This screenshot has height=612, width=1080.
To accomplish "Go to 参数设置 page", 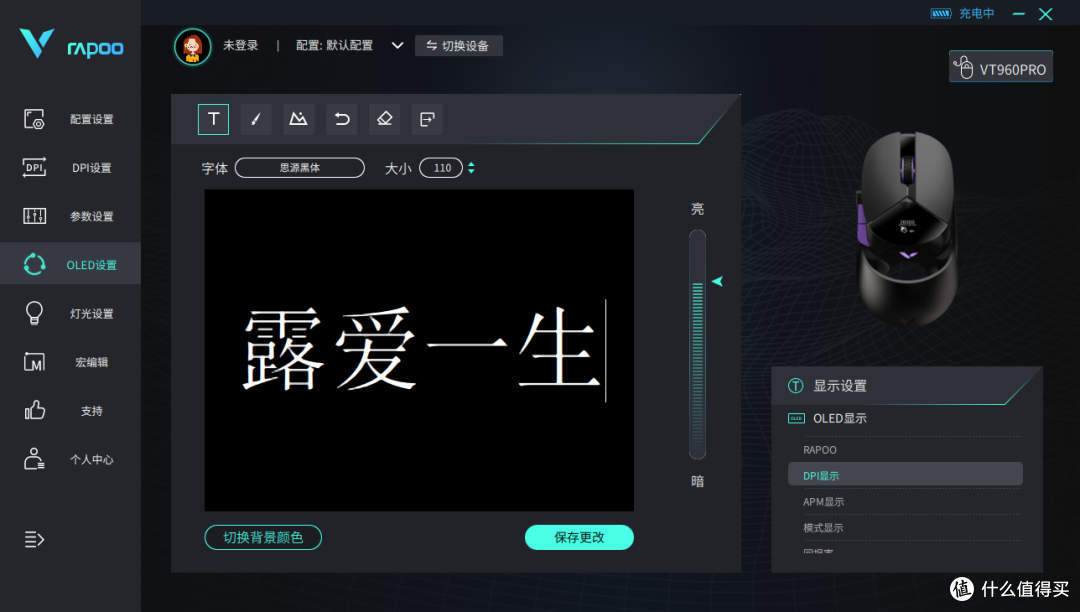I will coord(70,216).
